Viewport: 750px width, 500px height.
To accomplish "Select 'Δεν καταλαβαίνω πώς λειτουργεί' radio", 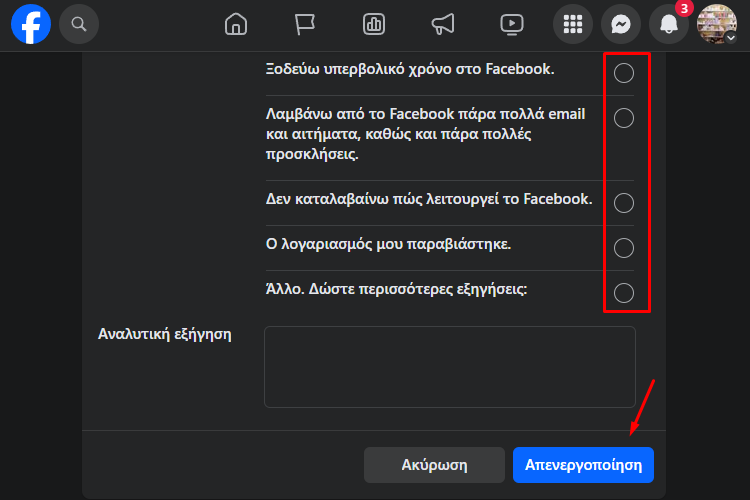I will [x=624, y=203].
